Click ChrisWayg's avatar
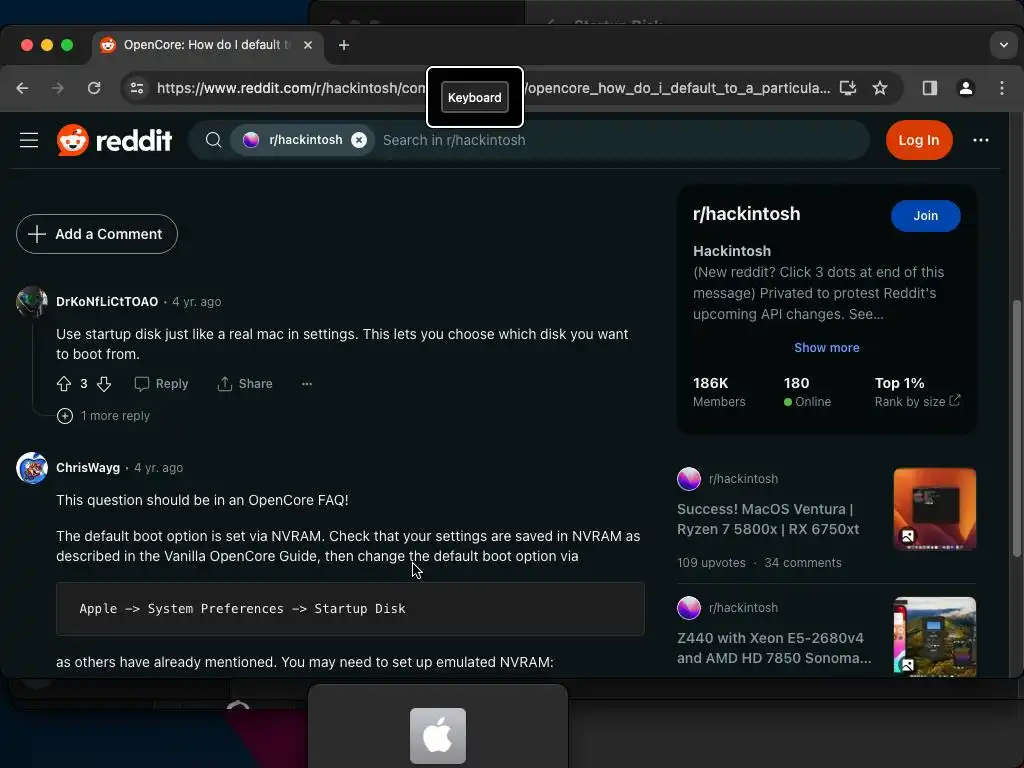1024x768 pixels. pos(31,468)
